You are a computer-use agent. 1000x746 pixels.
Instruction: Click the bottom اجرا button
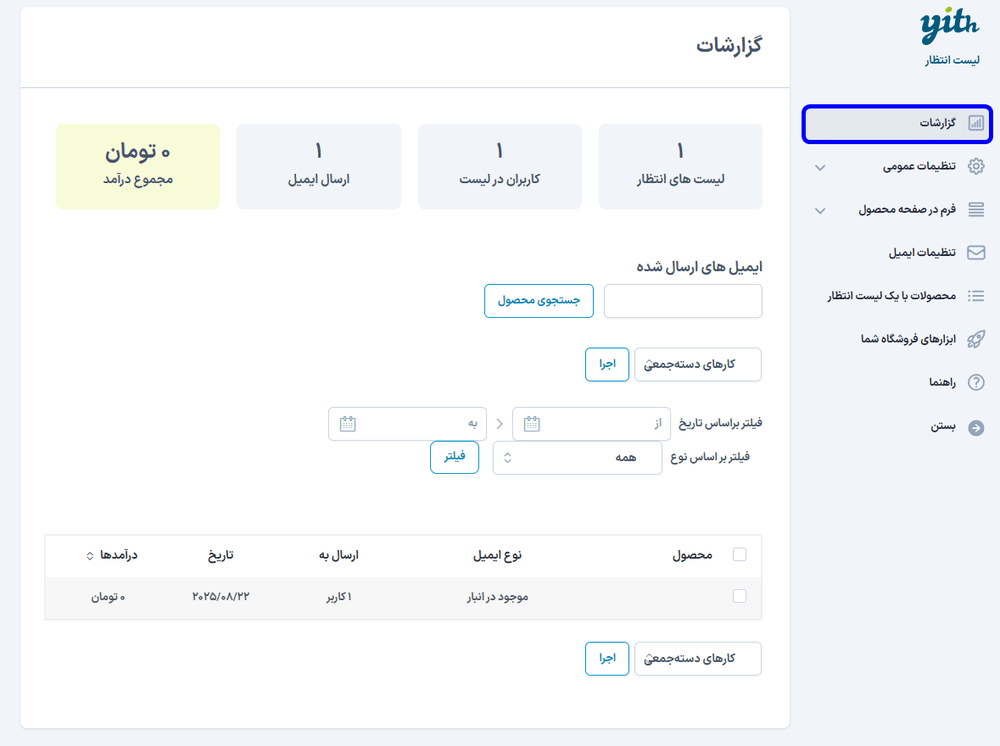tap(607, 659)
